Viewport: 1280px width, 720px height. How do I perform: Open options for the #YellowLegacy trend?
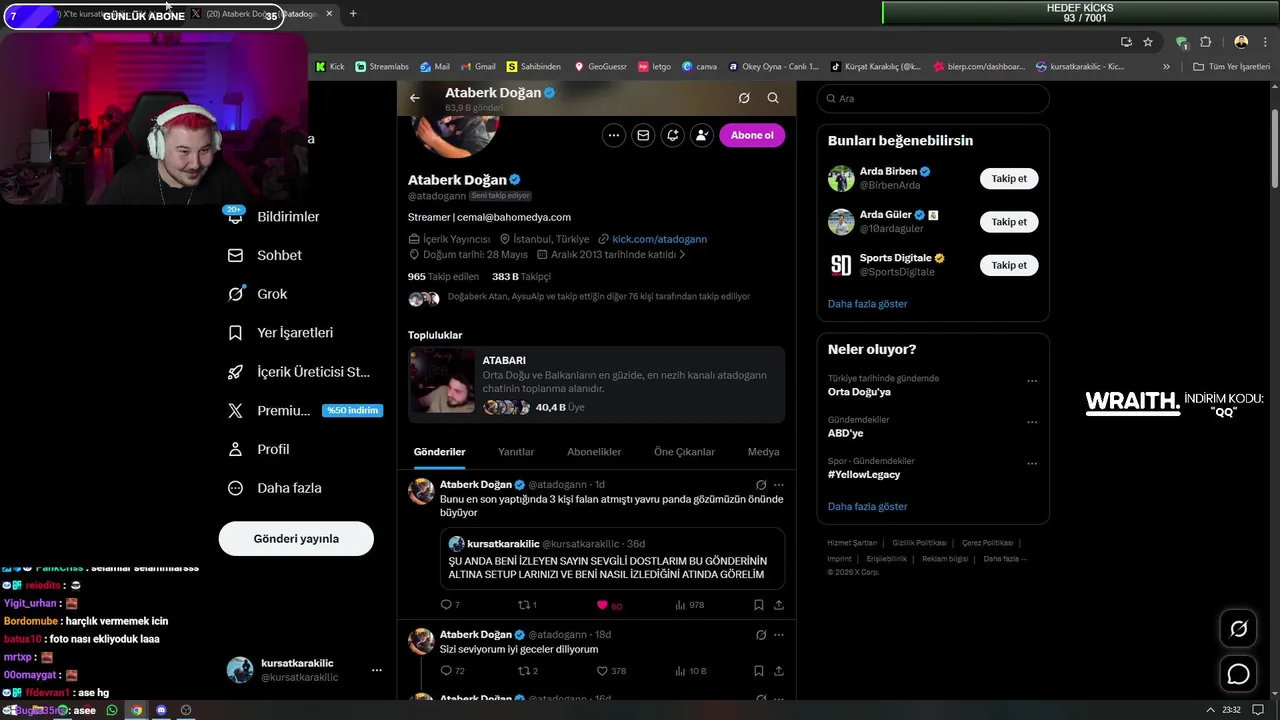(x=1032, y=464)
